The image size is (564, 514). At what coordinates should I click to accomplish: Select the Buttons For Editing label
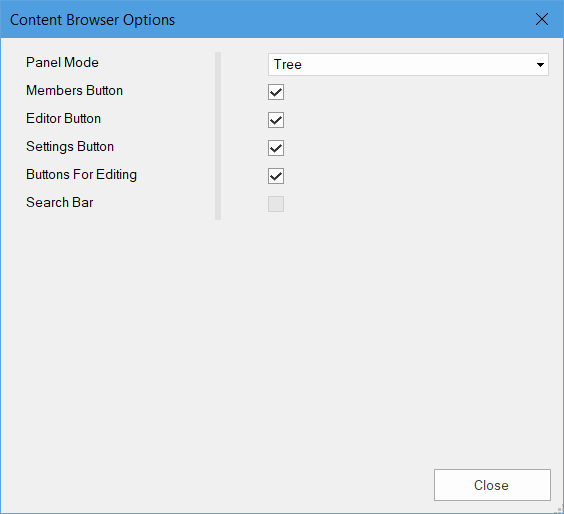point(81,175)
